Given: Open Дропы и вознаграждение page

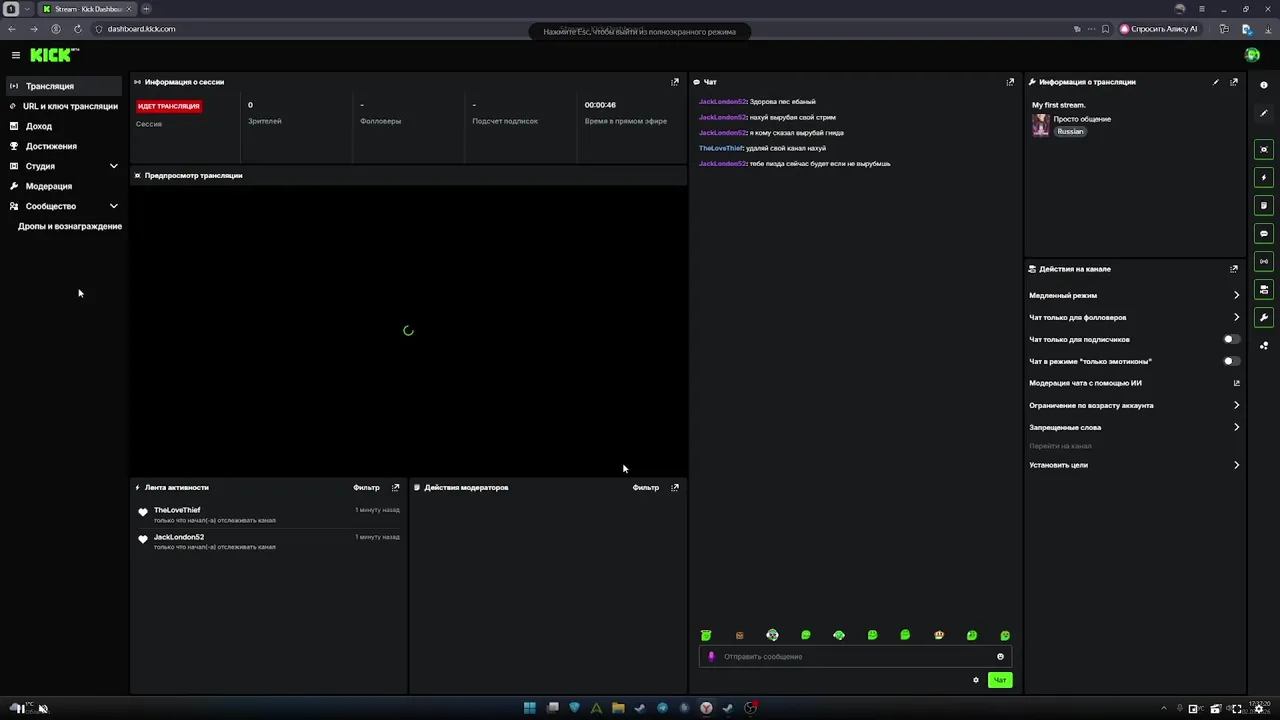Looking at the screenshot, I should (x=69, y=226).
